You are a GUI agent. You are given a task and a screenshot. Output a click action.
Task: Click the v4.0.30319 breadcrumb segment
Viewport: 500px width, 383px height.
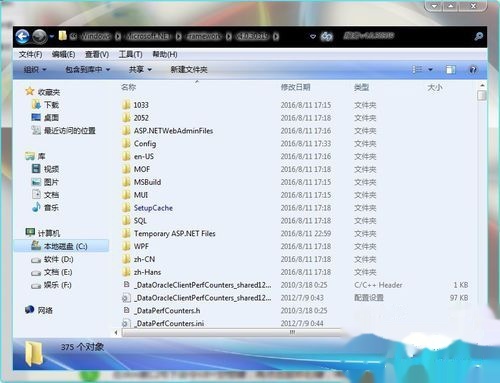tap(252, 36)
